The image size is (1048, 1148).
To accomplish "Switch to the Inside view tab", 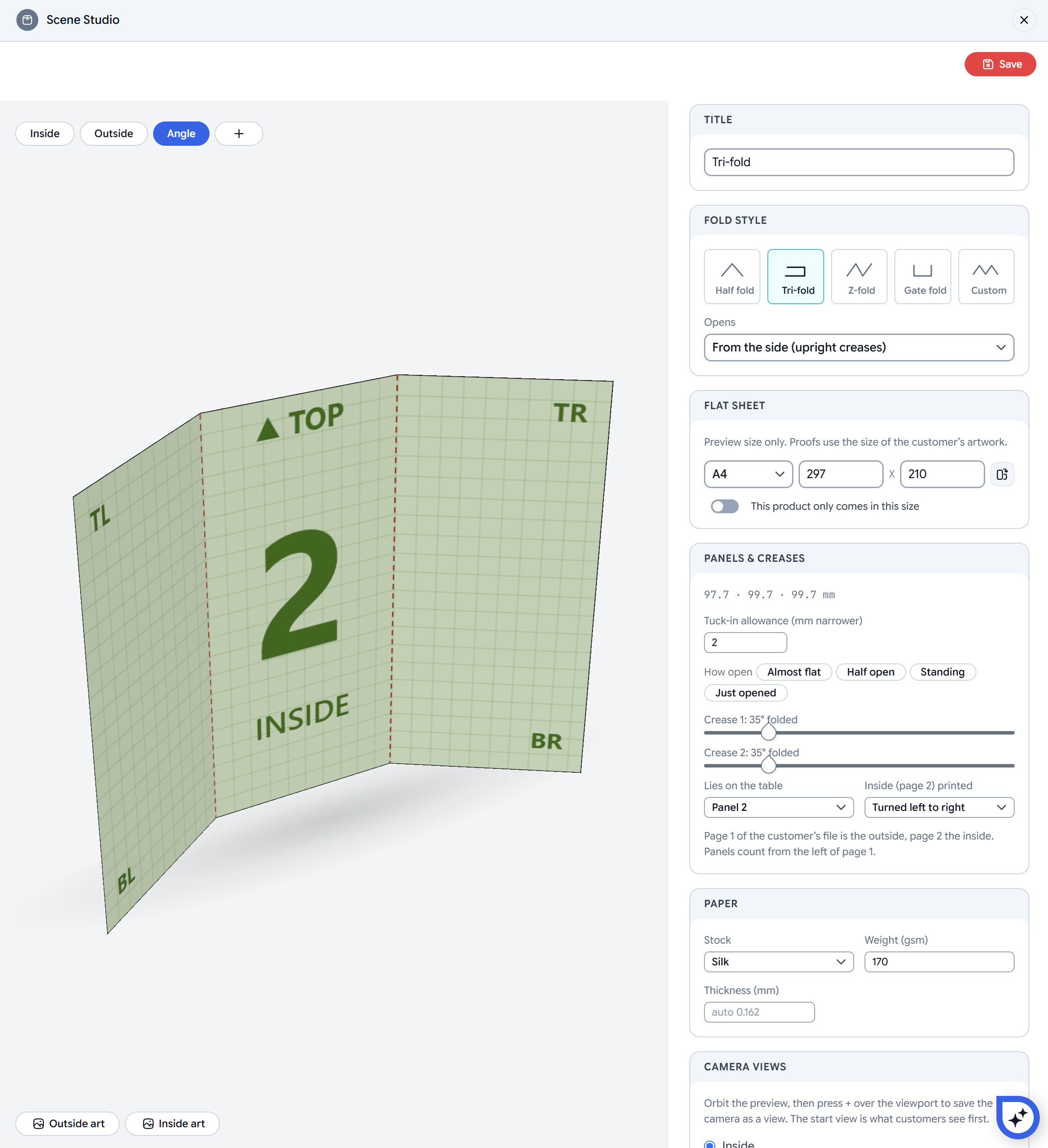I will (45, 134).
